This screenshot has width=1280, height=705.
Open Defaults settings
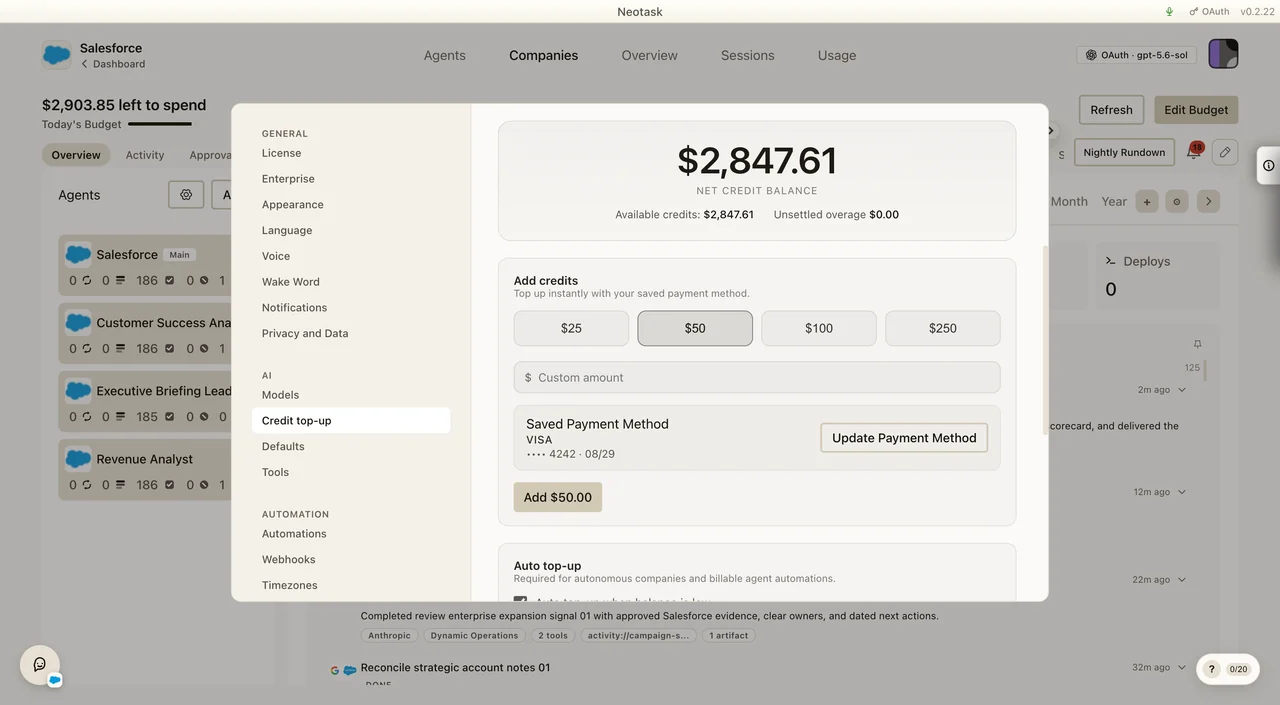pyautogui.click(x=351, y=447)
